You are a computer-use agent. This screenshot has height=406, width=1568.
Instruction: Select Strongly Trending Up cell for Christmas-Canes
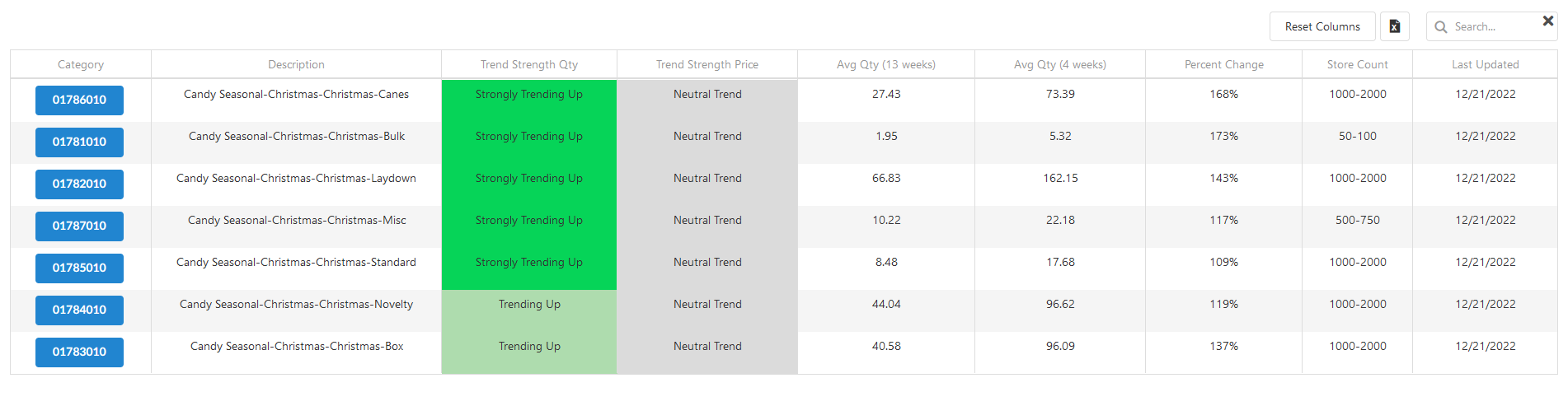(528, 95)
